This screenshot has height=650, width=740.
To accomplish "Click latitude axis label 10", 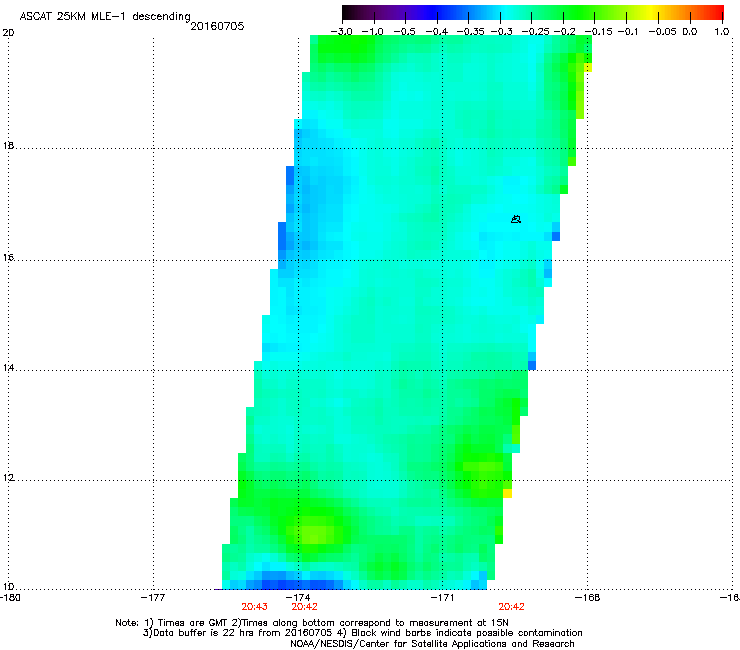I will click(8, 587).
